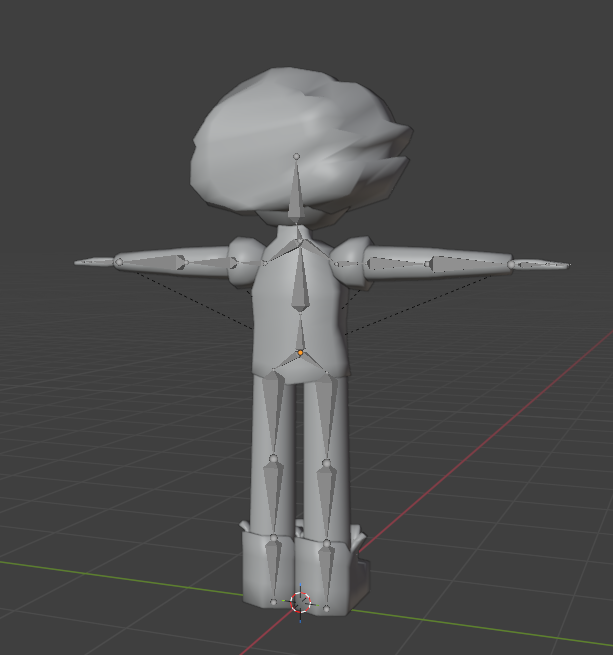Select the thigh bone of the view-right leg
Screen dimensions: 613x655
tap(327, 418)
